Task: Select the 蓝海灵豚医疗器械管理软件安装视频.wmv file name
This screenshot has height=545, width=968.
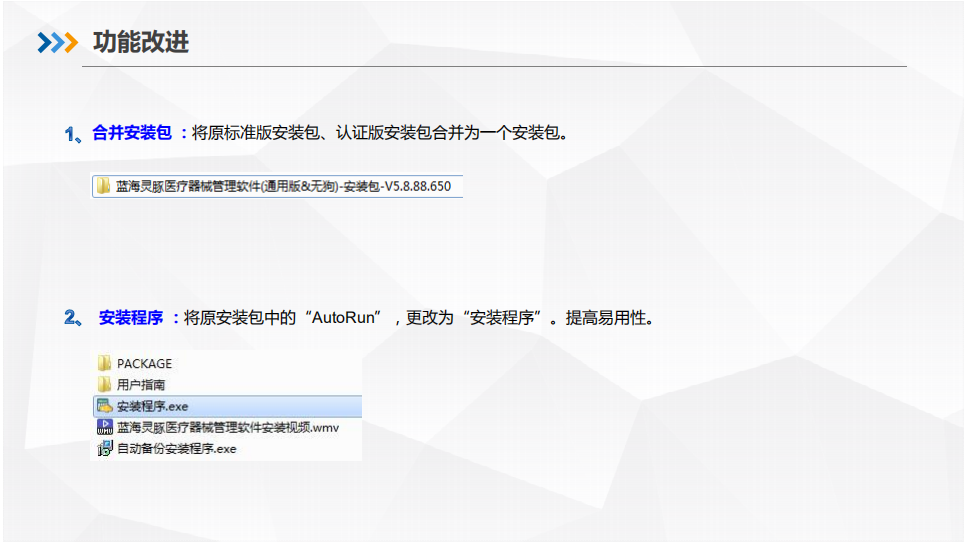Action: point(228,427)
